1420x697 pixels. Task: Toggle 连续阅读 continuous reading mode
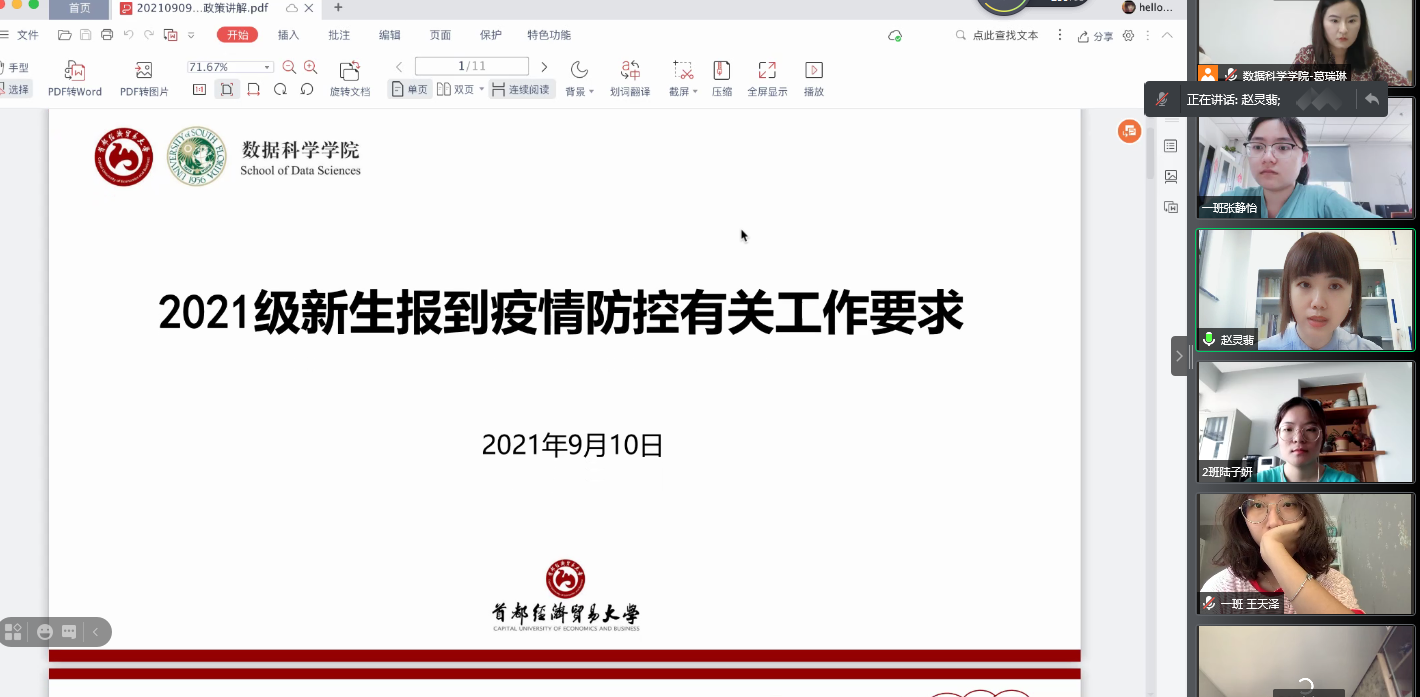521,89
